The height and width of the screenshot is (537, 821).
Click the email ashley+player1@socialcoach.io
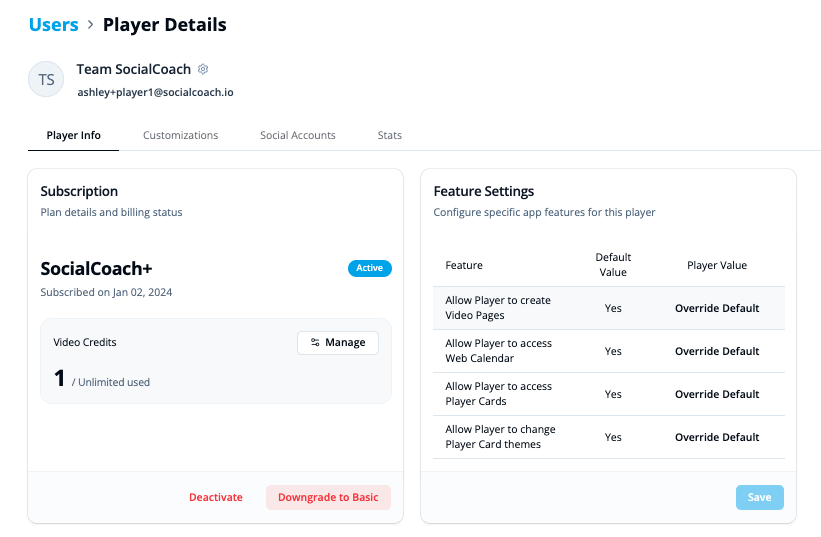click(156, 92)
